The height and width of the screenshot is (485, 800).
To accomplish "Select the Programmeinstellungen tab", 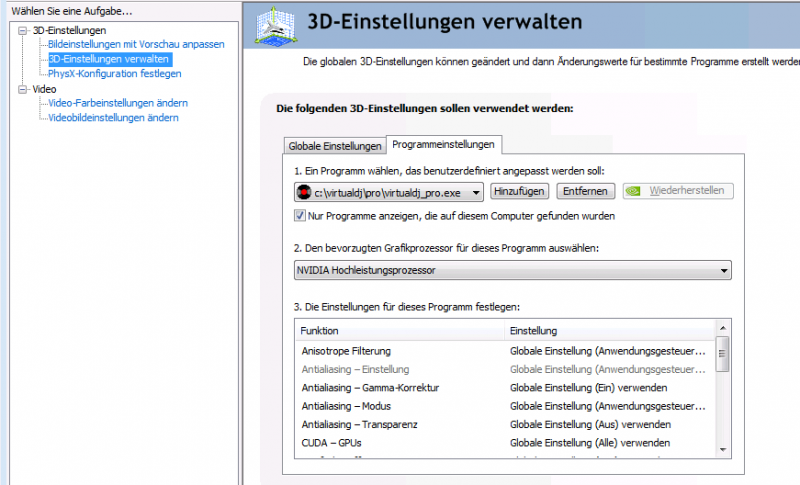I will pos(443,145).
